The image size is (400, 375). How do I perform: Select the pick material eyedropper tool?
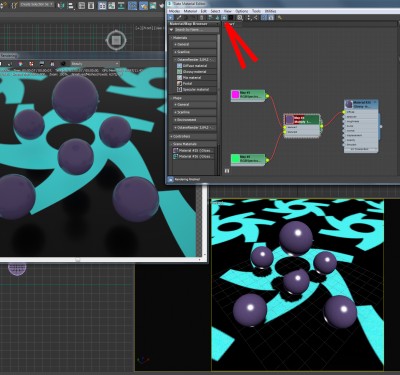(179, 17)
